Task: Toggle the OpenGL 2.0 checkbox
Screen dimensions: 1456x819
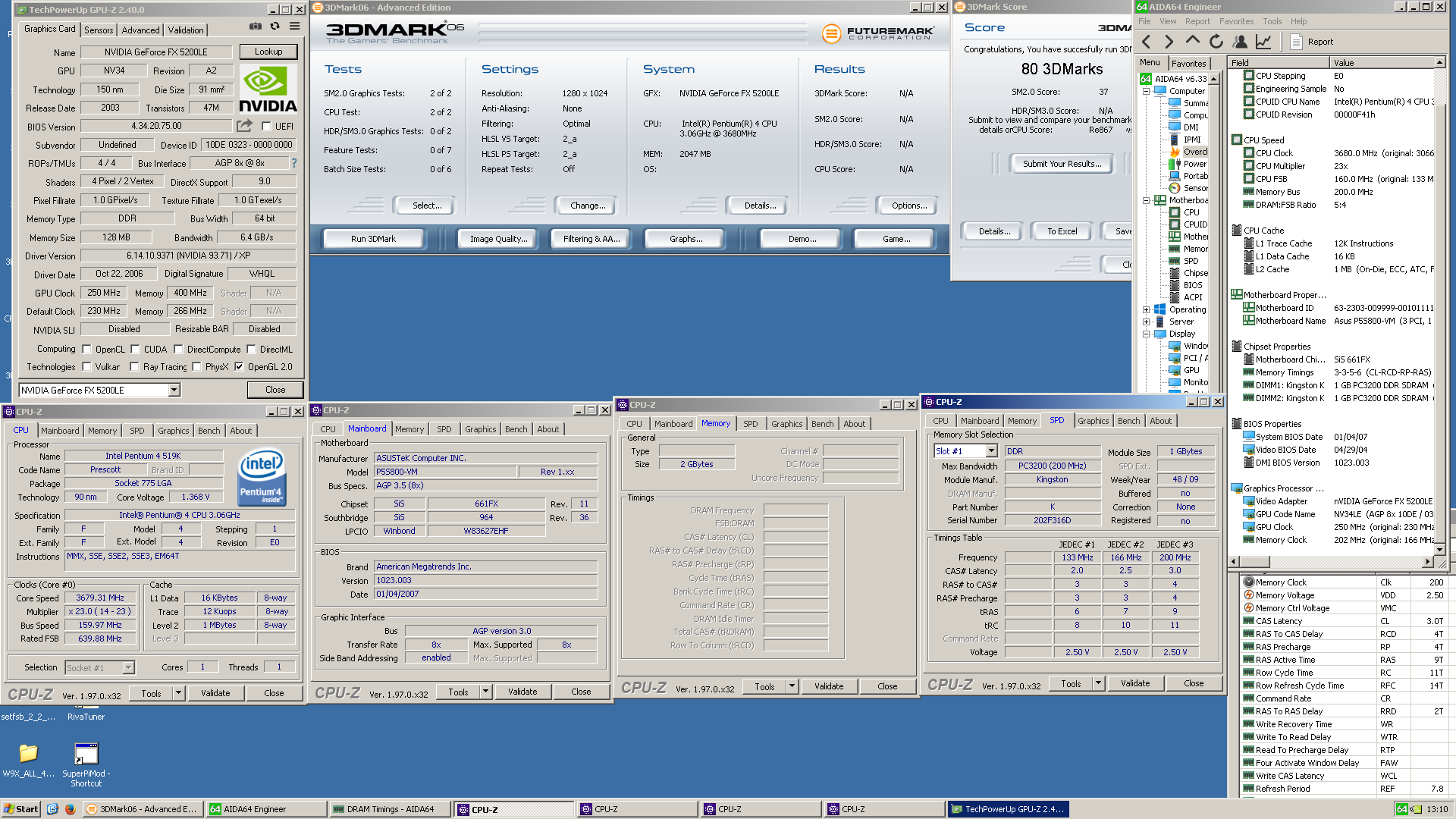Action: [239, 367]
